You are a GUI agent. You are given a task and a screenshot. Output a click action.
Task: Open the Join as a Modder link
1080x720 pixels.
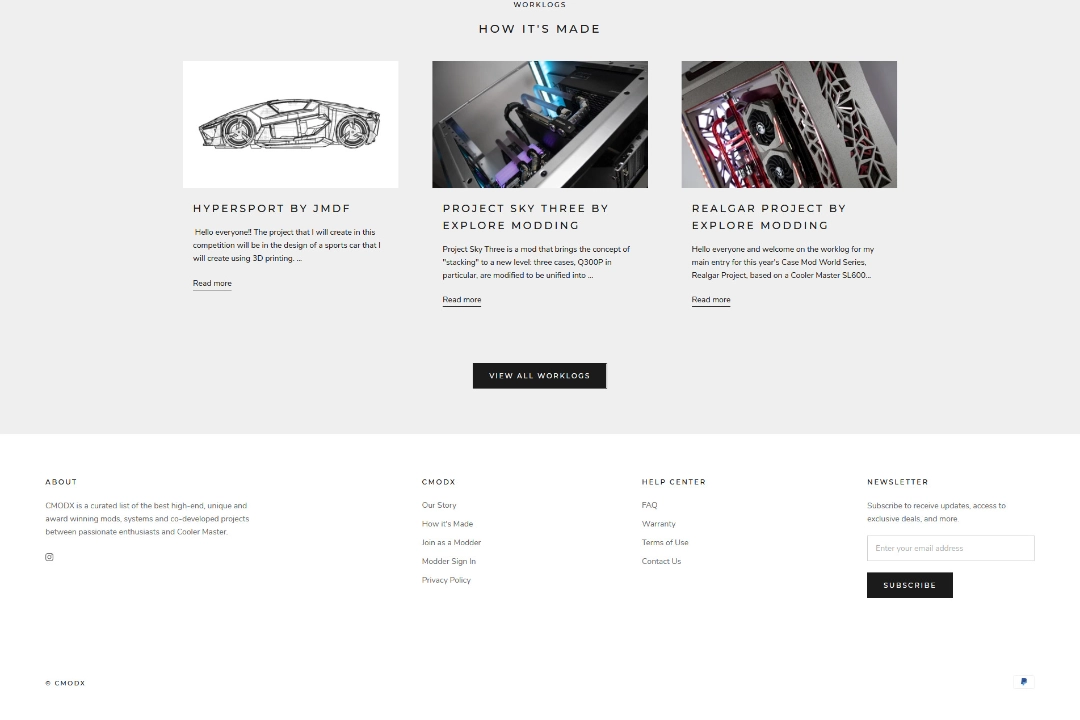[x=451, y=542]
